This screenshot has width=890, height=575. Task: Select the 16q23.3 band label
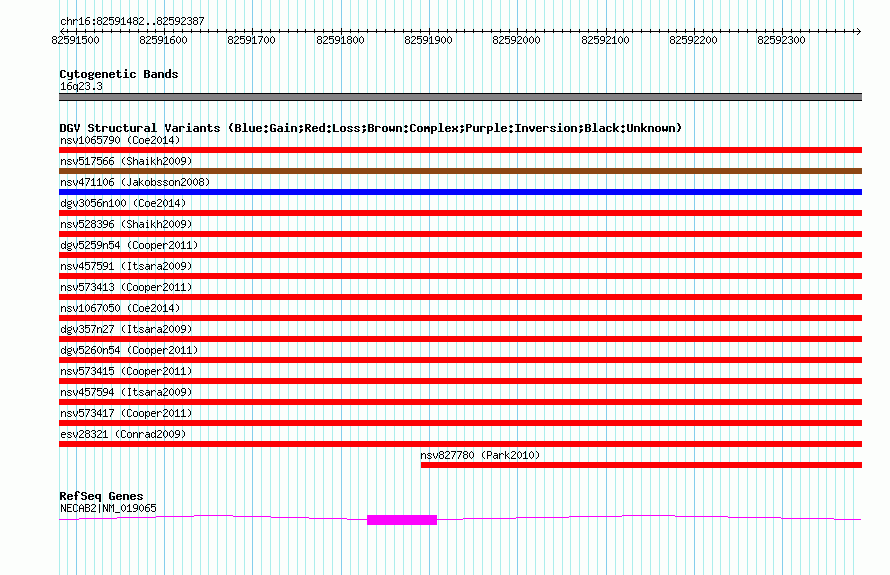click(x=81, y=86)
